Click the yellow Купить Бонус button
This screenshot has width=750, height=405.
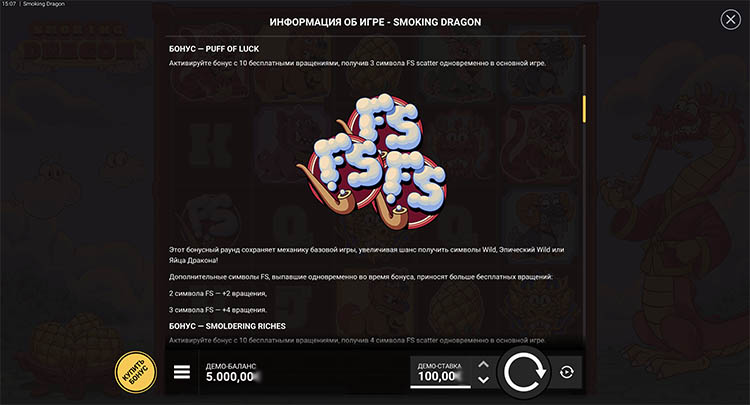(x=136, y=372)
